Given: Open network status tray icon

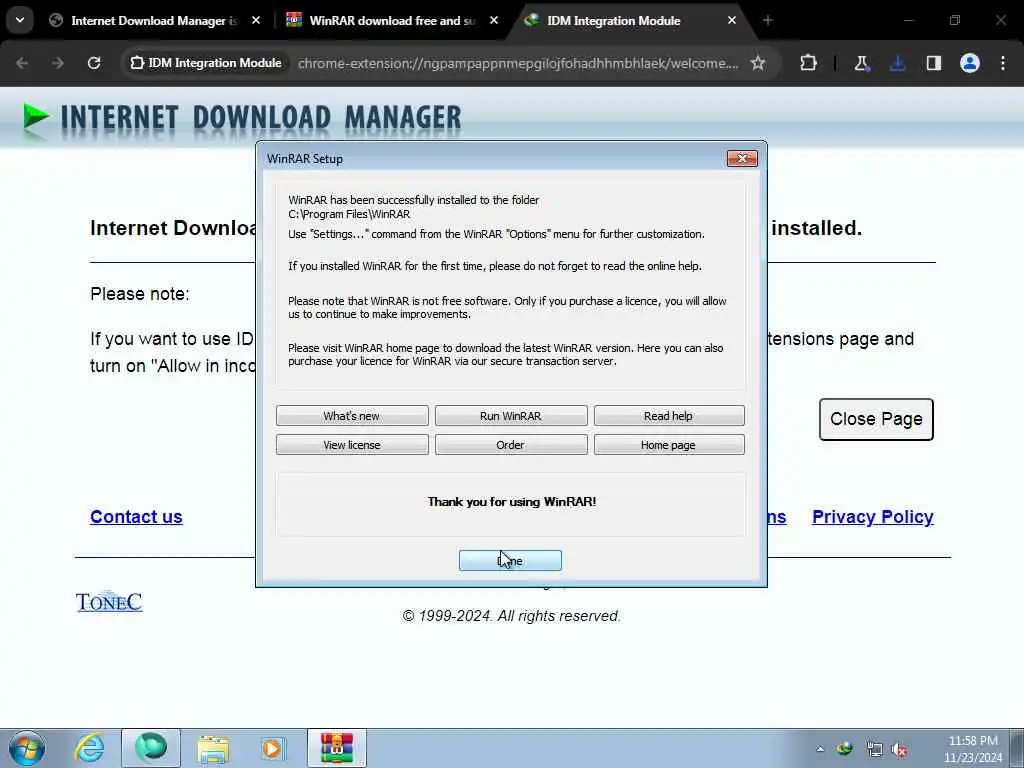Looking at the screenshot, I should 874,749.
